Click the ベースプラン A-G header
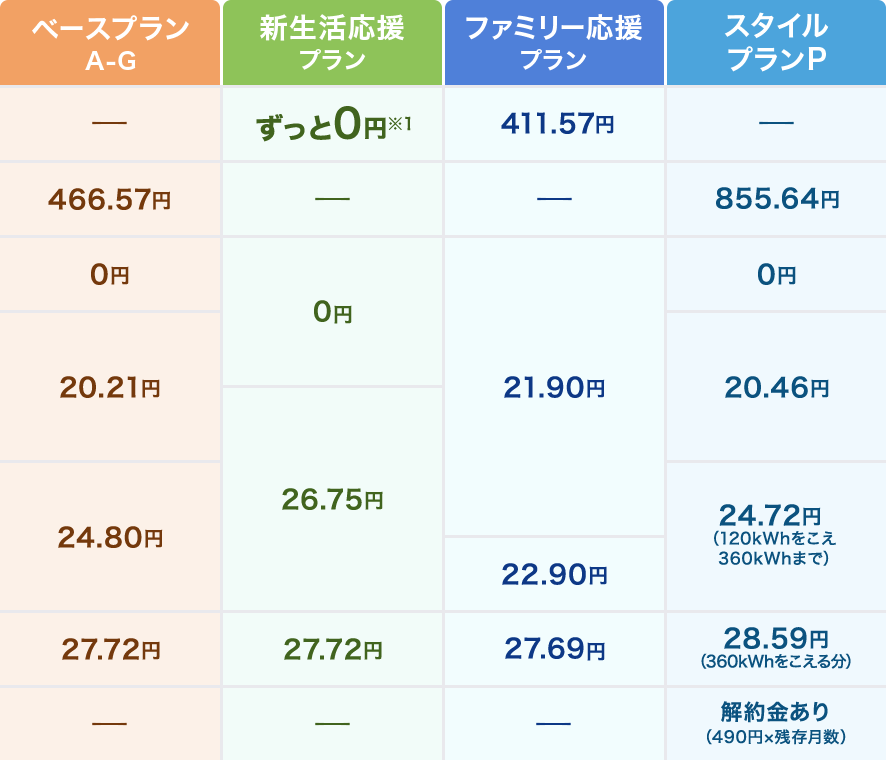 110,43
